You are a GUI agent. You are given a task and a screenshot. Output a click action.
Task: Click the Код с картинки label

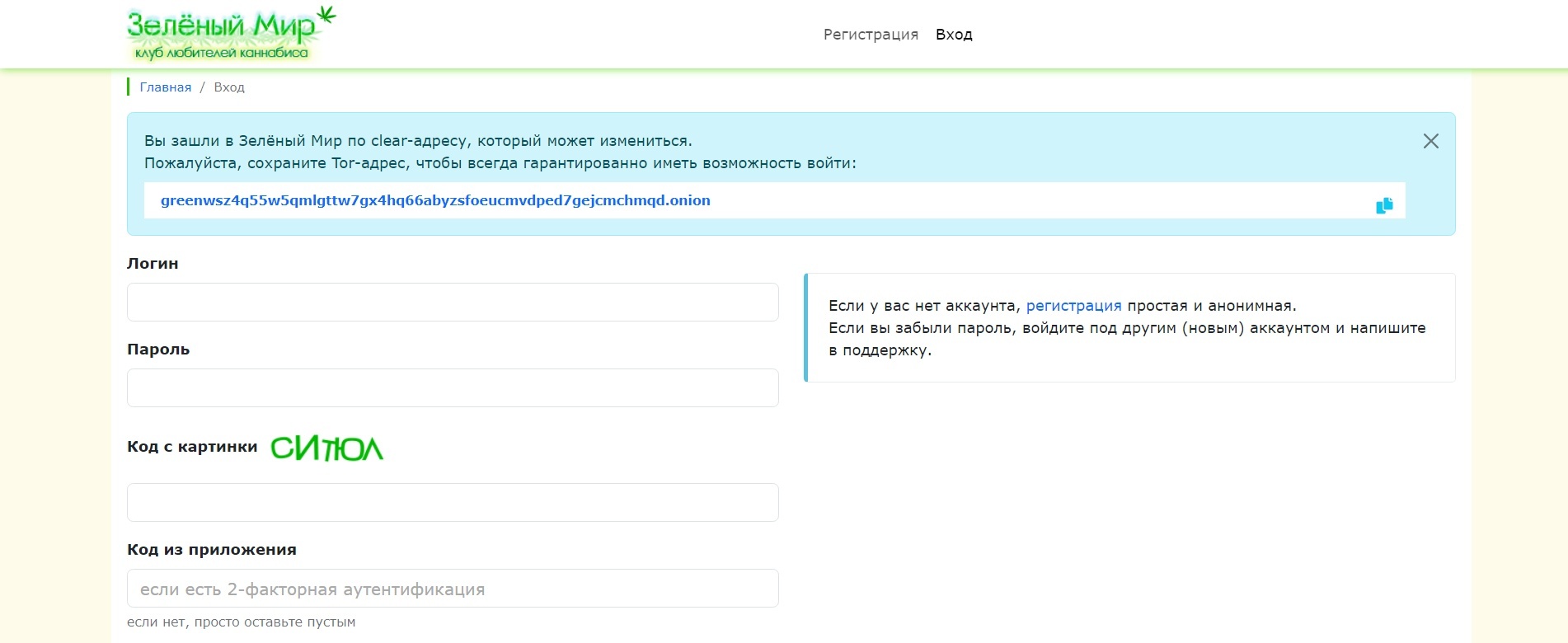pyautogui.click(x=192, y=447)
